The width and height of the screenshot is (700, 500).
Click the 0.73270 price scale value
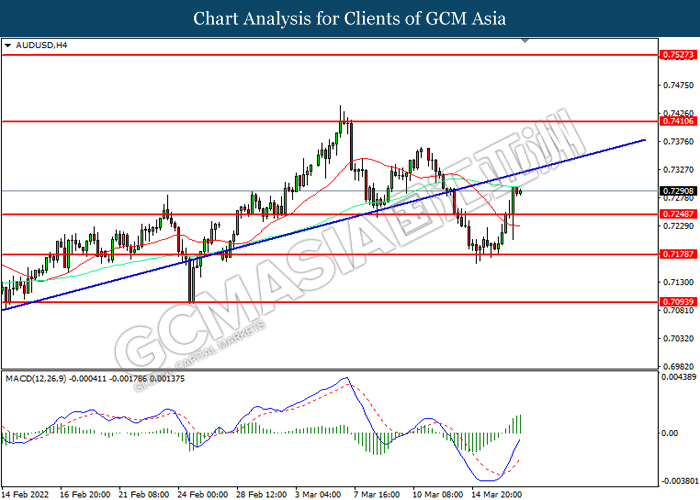(x=679, y=170)
